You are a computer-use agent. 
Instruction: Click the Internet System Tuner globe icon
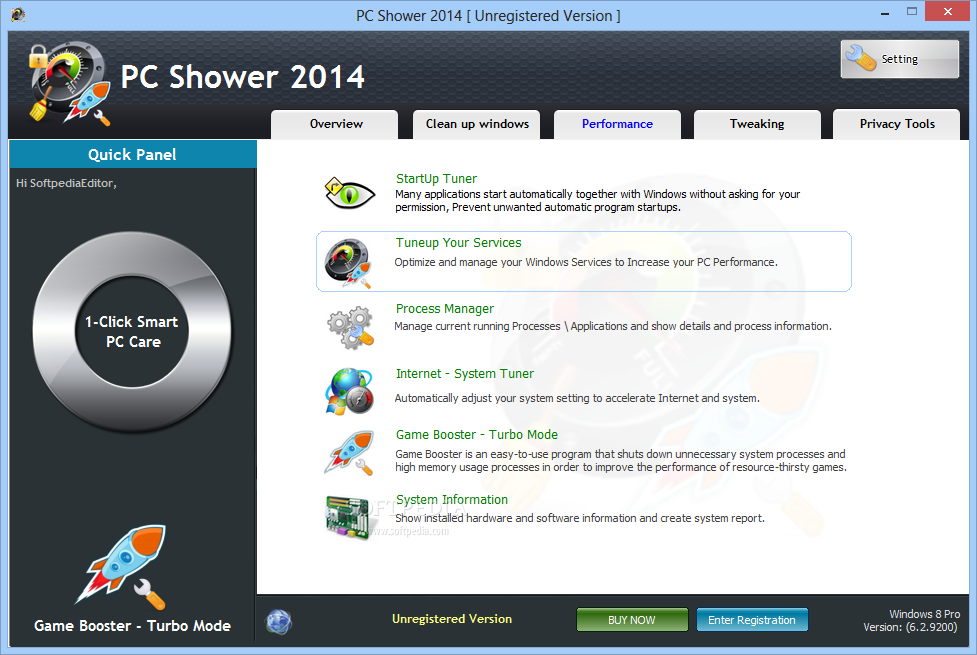(x=349, y=391)
